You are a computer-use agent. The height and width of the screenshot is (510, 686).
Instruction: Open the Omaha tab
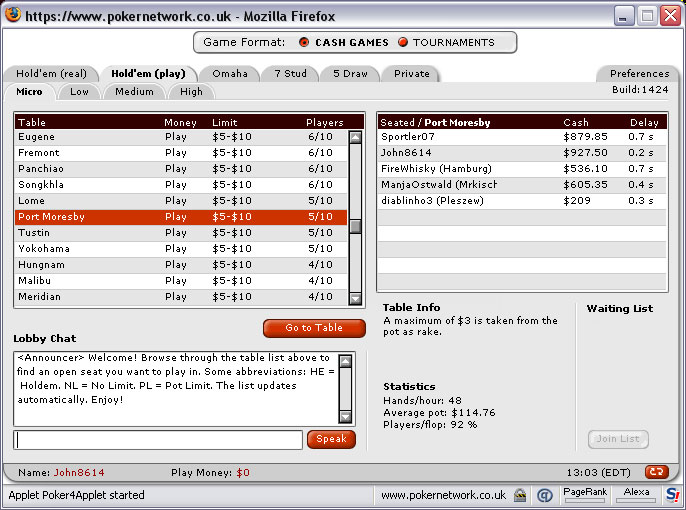pyautogui.click(x=230, y=73)
